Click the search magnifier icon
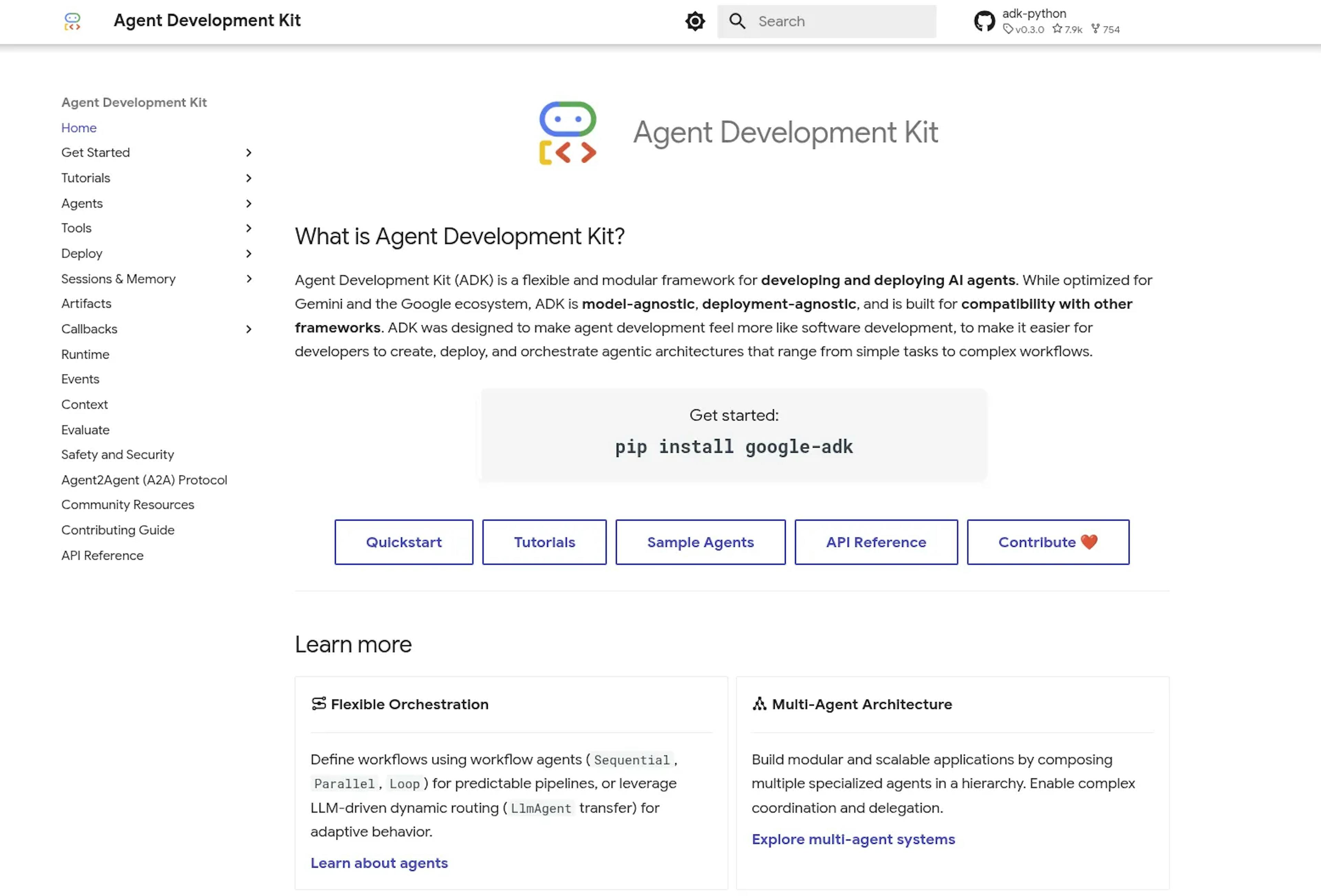 [737, 22]
